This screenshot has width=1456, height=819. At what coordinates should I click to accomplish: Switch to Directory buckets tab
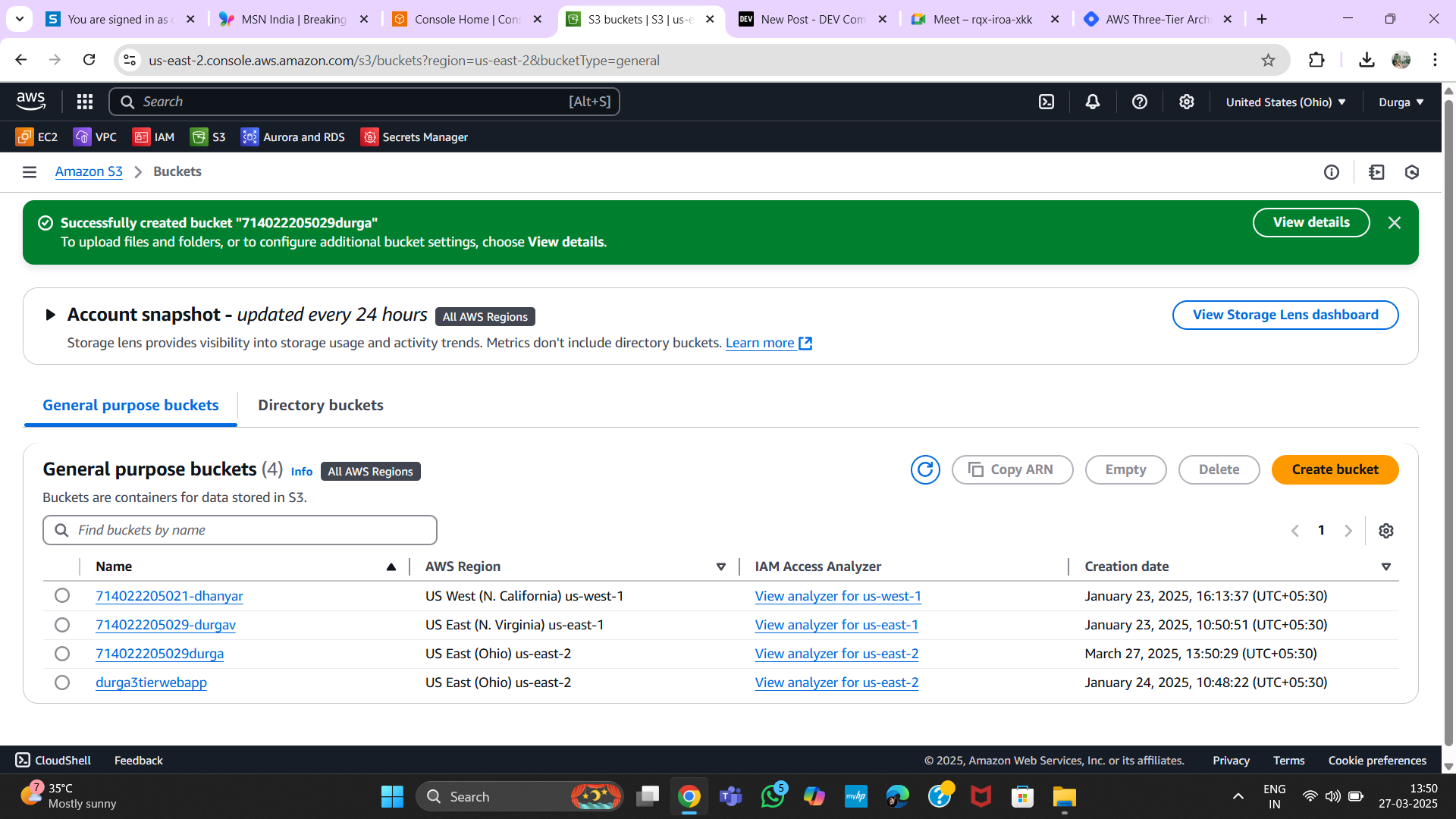[321, 405]
